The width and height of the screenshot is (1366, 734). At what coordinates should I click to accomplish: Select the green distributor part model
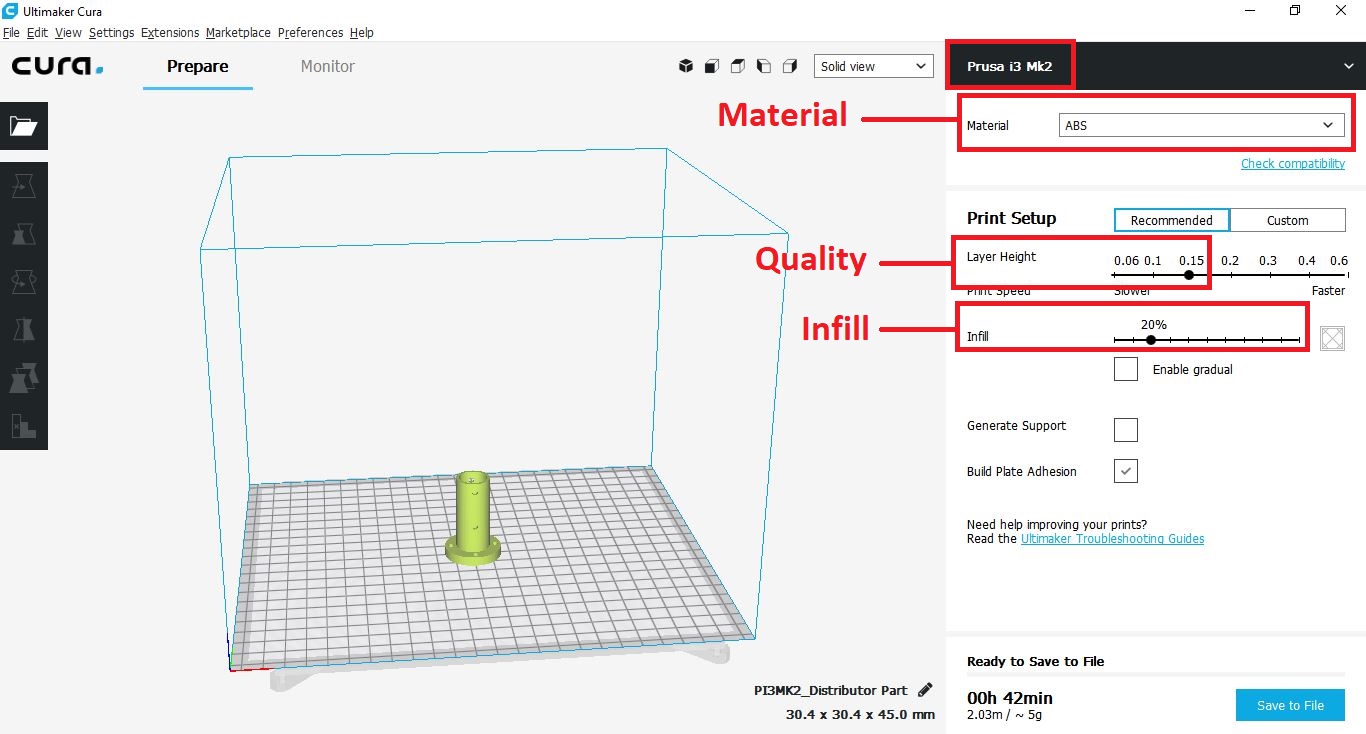[472, 518]
